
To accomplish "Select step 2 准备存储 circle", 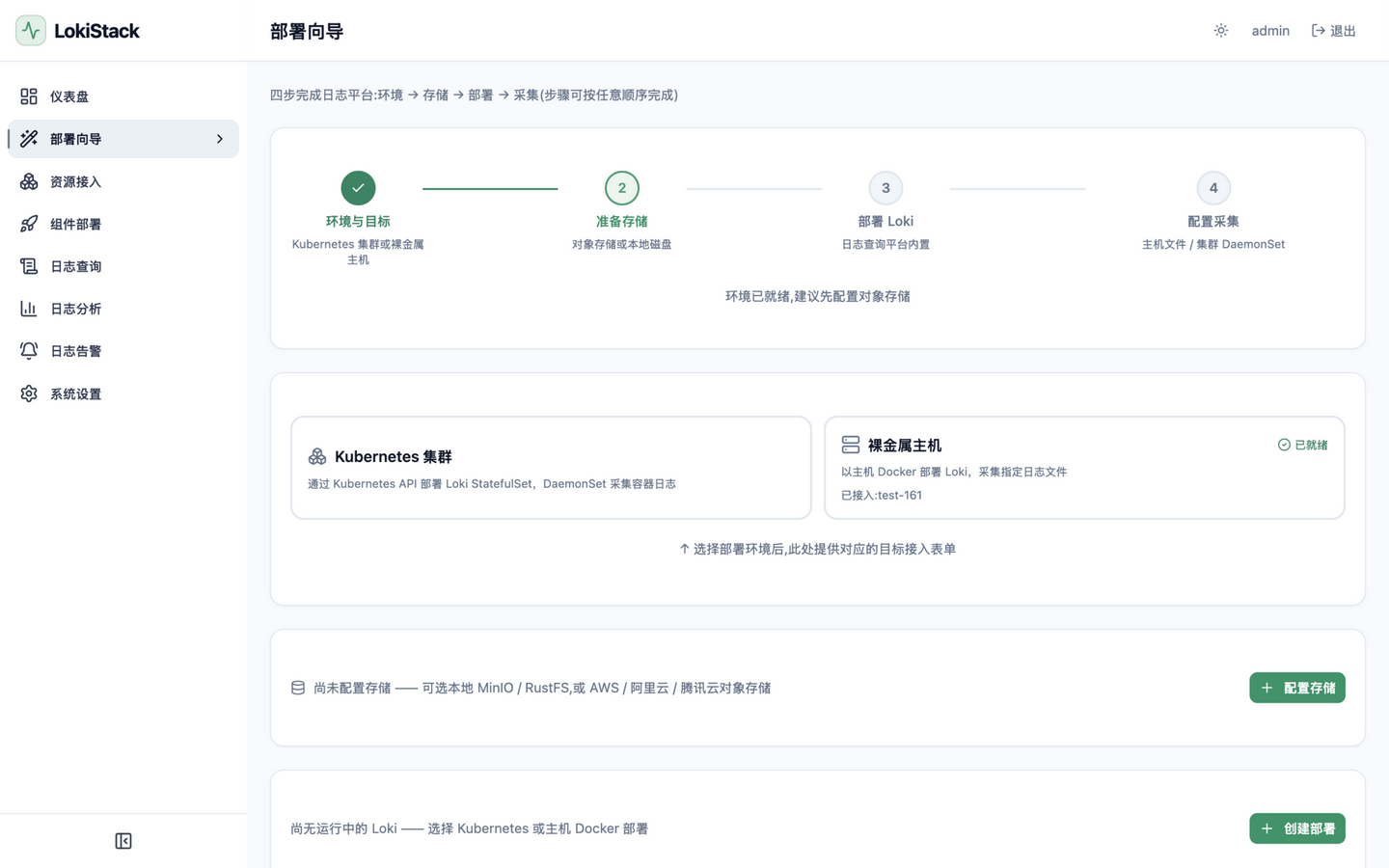I will click(622, 188).
